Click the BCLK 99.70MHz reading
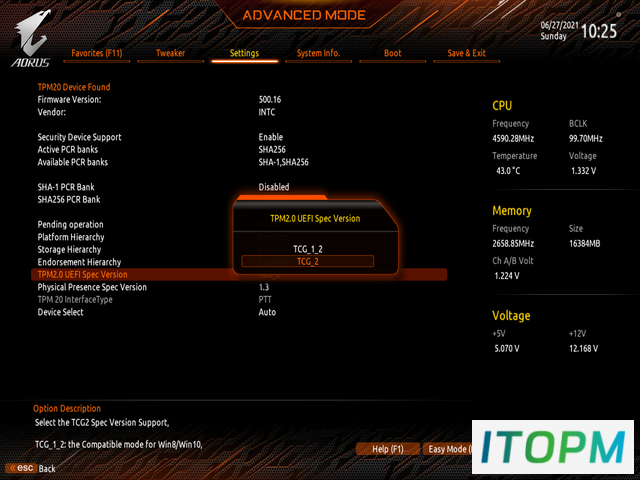The height and width of the screenshot is (480, 640). pyautogui.click(x=586, y=139)
